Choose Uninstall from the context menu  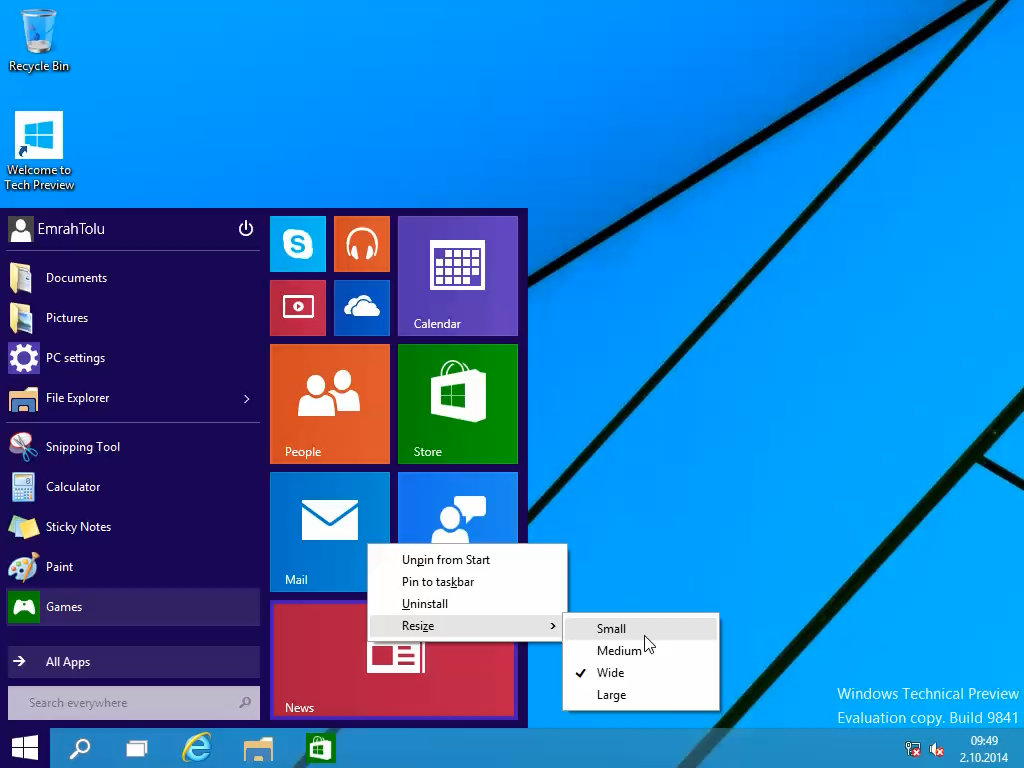point(466,604)
